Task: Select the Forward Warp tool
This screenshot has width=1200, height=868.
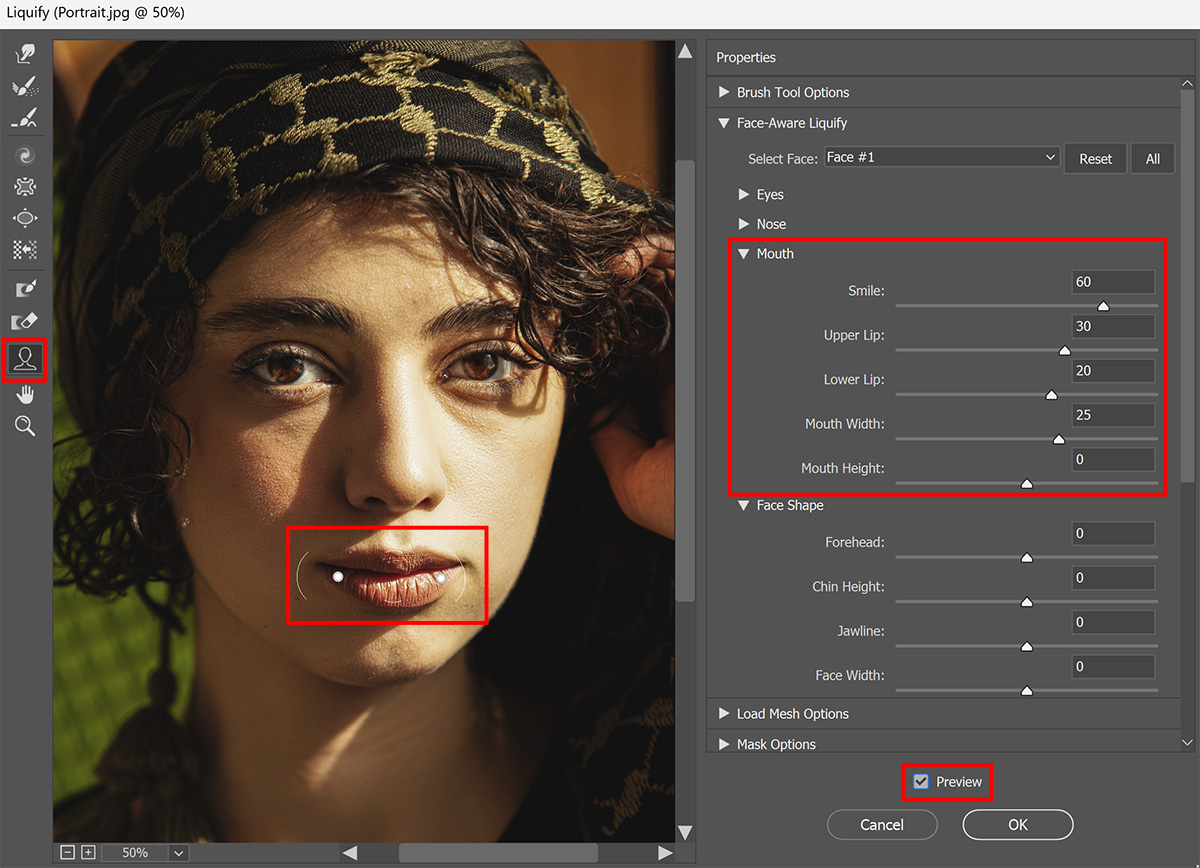Action: [x=25, y=53]
